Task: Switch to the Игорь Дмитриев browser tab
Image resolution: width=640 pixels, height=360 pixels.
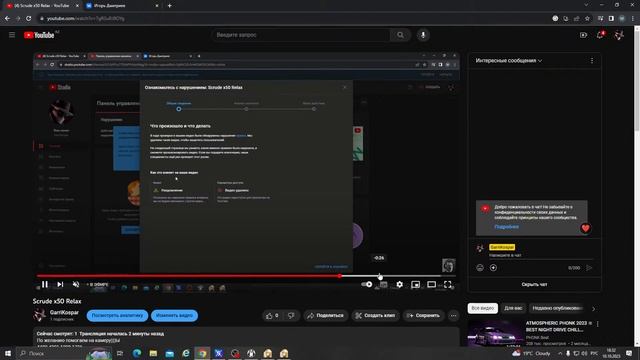Action: click(x=121, y=6)
